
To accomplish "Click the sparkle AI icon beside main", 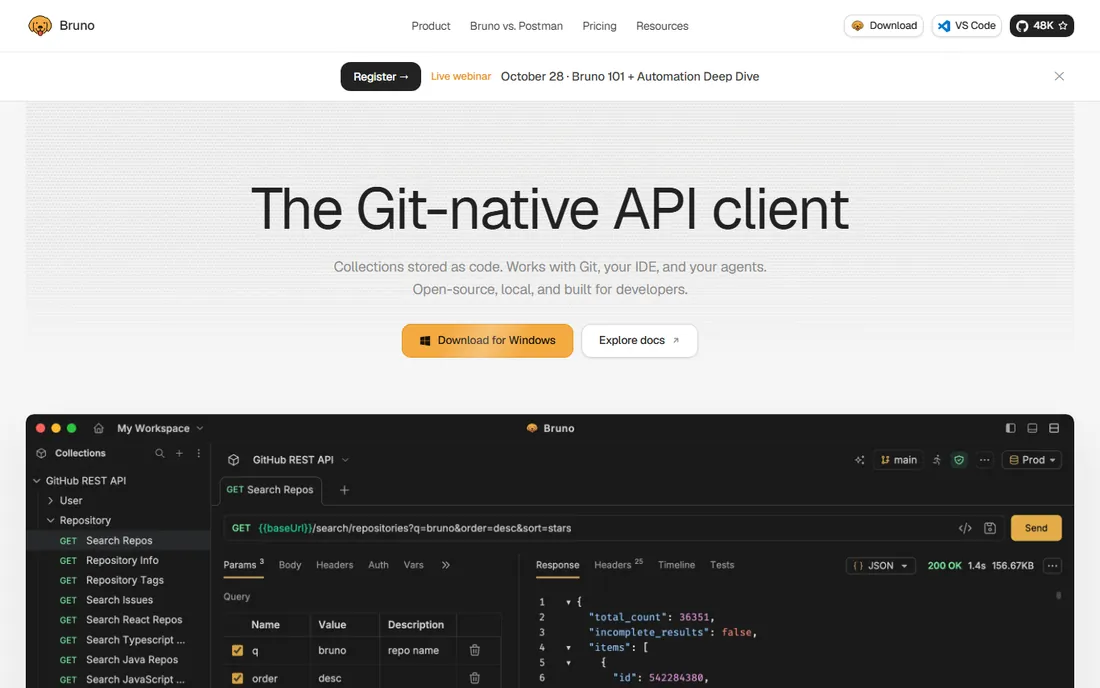I will coord(859,460).
